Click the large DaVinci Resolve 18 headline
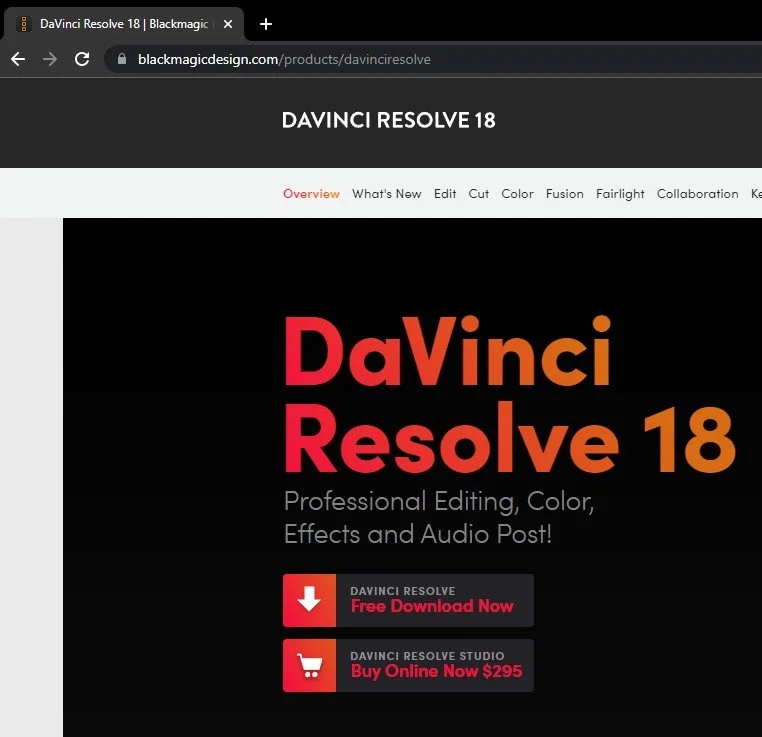Viewport: 762px width, 737px height. coord(509,395)
